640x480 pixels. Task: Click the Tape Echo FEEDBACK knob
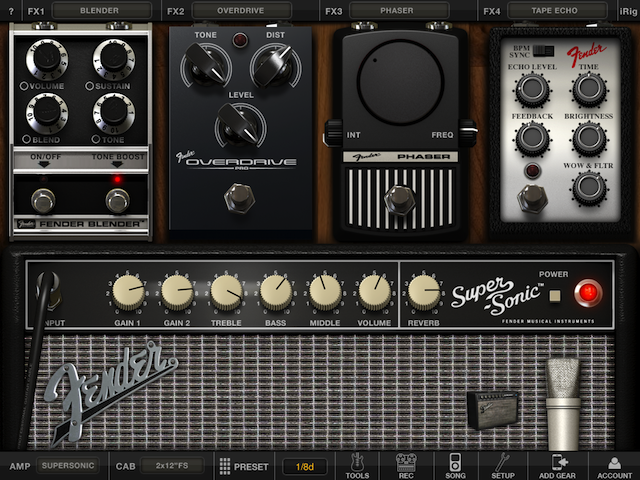tap(532, 139)
